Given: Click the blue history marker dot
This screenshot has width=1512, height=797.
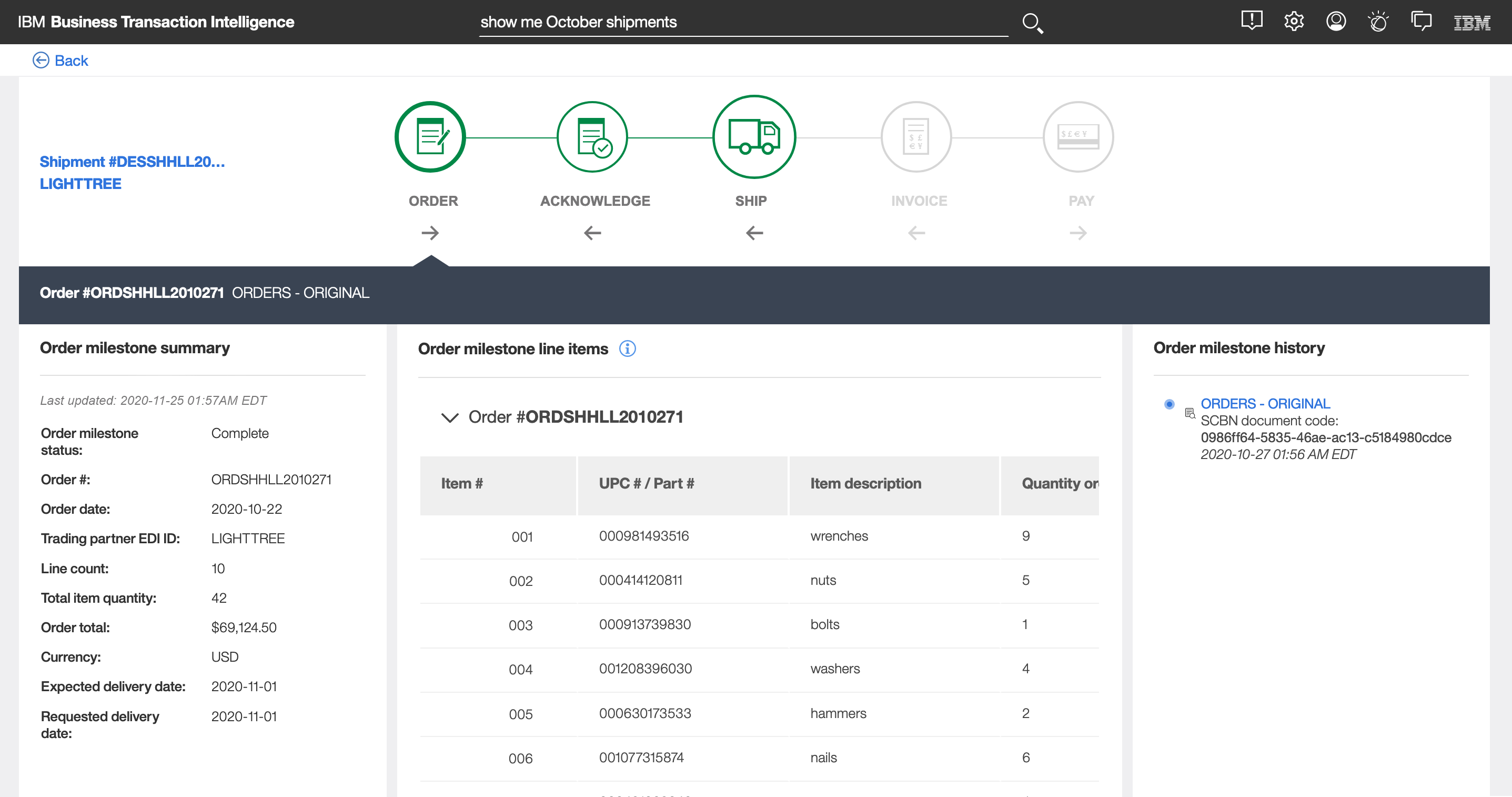Looking at the screenshot, I should pos(1169,404).
